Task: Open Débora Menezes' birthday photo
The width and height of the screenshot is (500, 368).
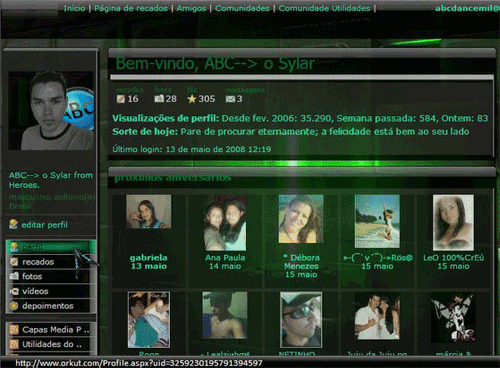Action: [301, 219]
